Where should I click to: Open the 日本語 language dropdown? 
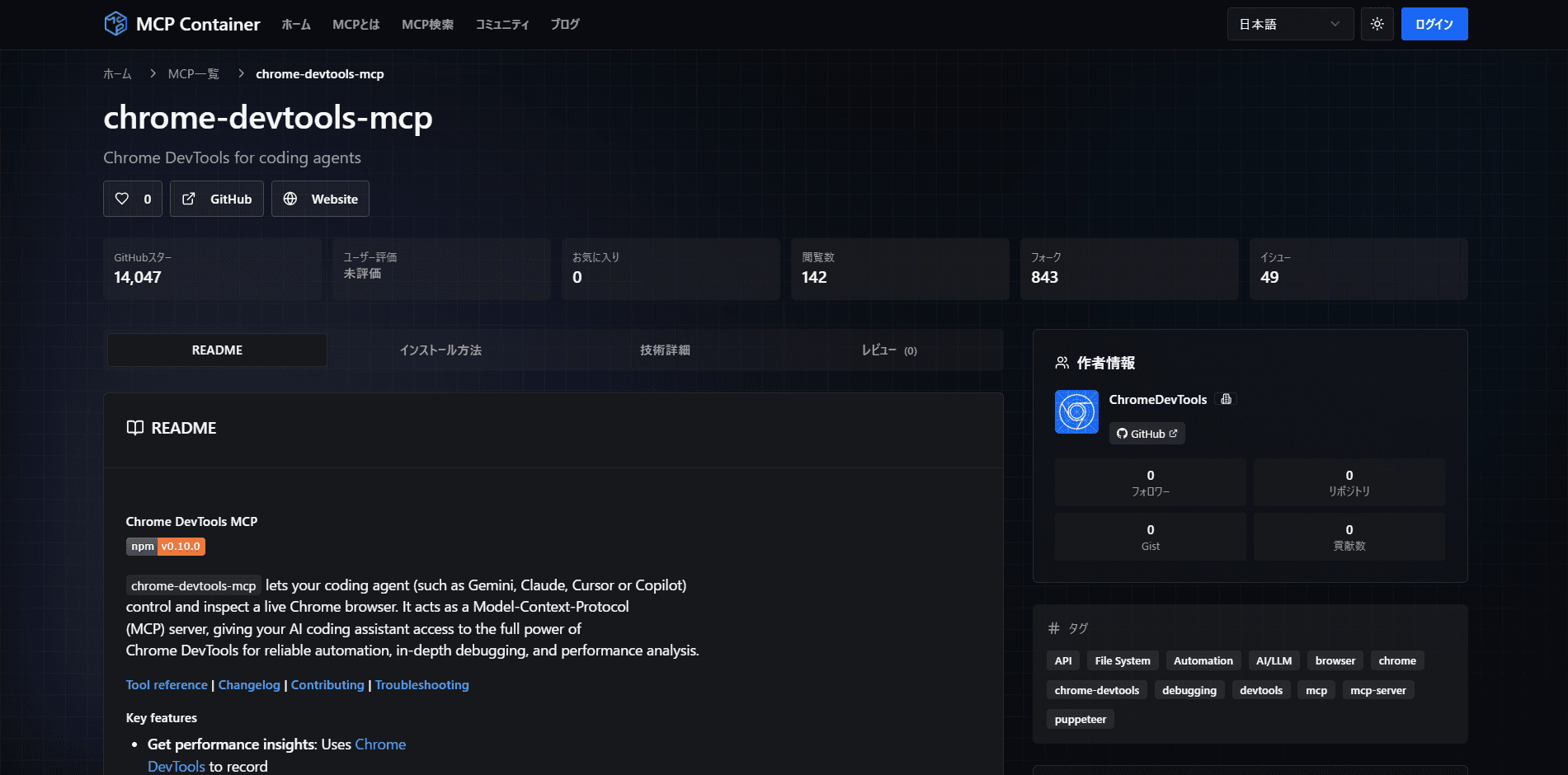click(1289, 24)
